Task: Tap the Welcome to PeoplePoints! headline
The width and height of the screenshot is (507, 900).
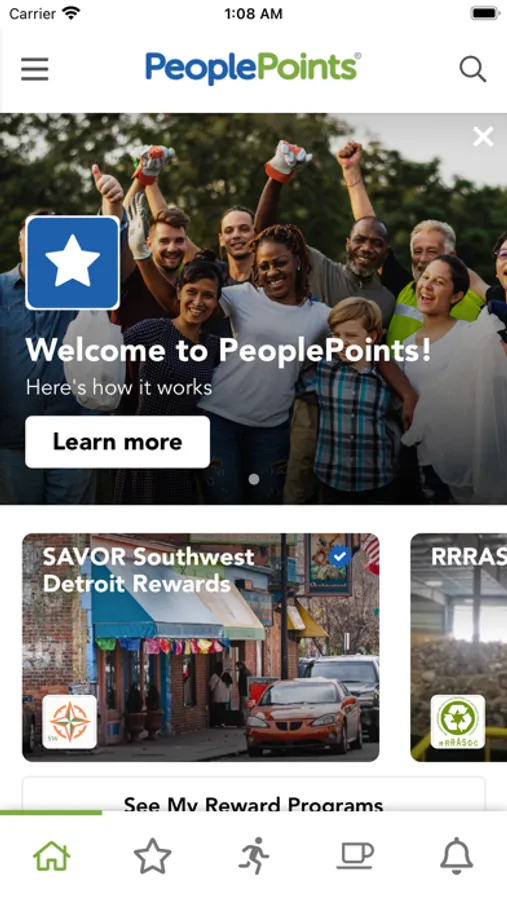Action: pos(229,350)
